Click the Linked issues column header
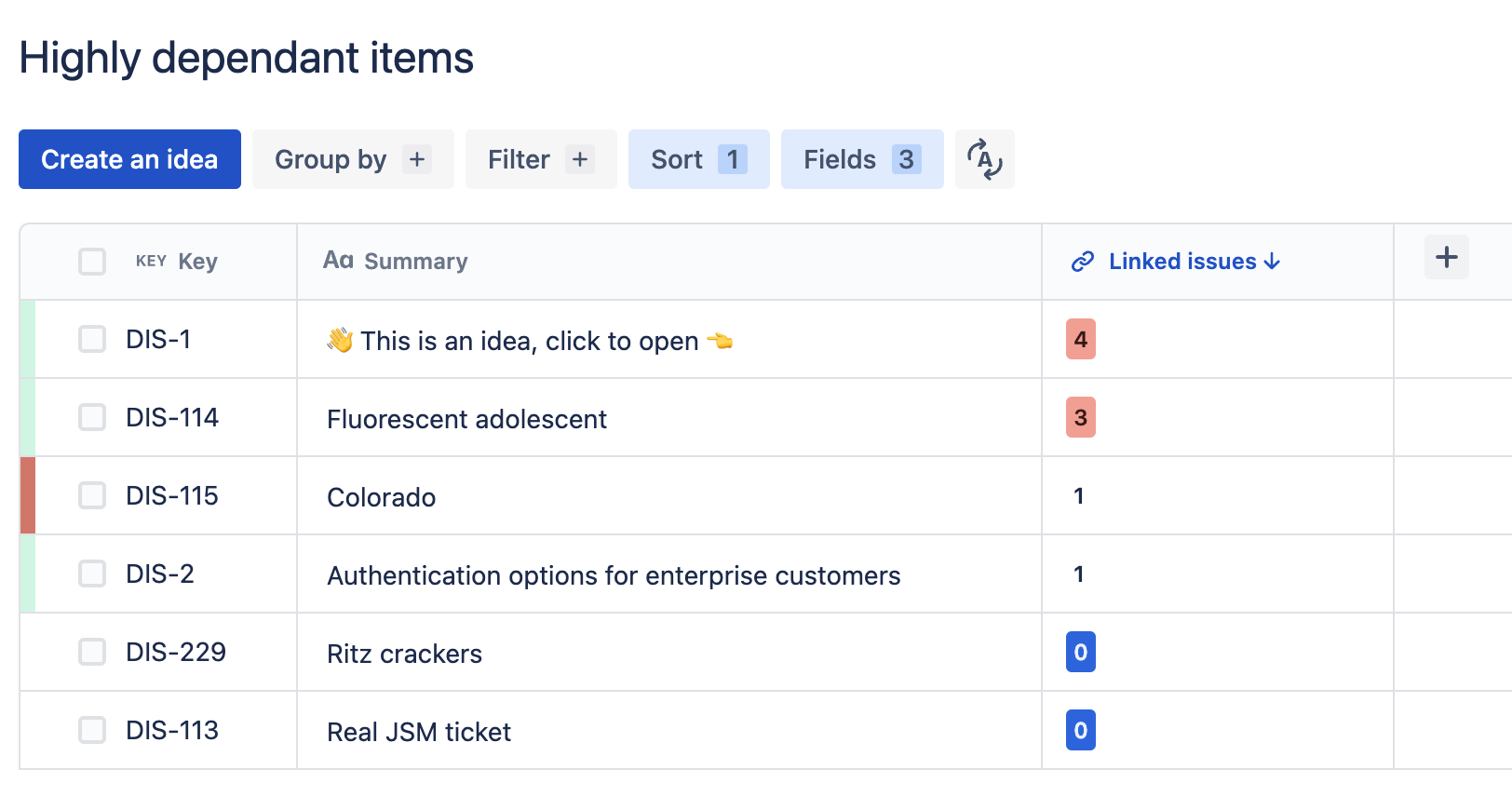This screenshot has width=1512, height=810. pos(1181,262)
